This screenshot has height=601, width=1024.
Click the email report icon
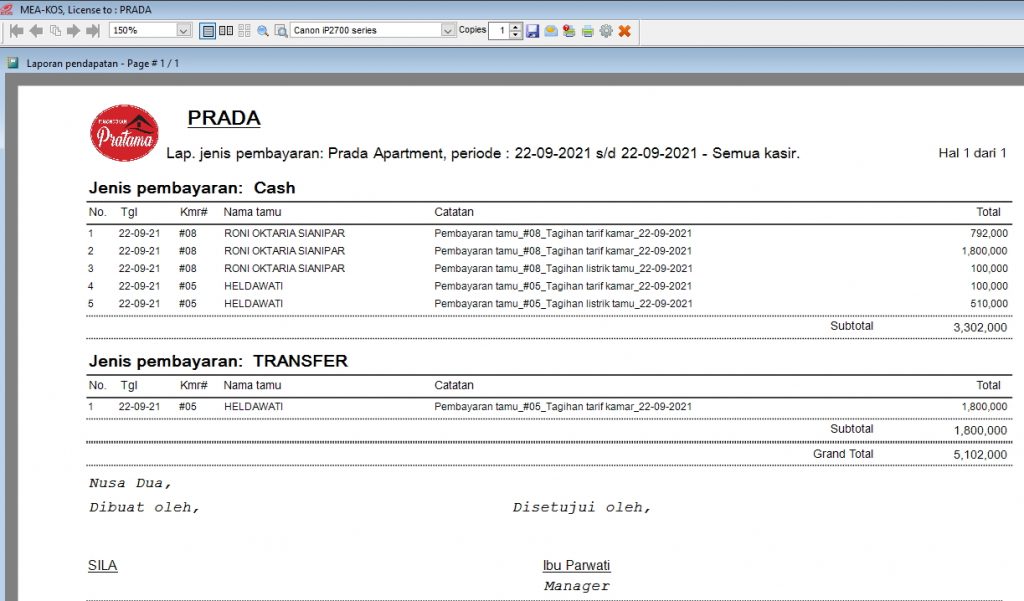click(x=551, y=31)
